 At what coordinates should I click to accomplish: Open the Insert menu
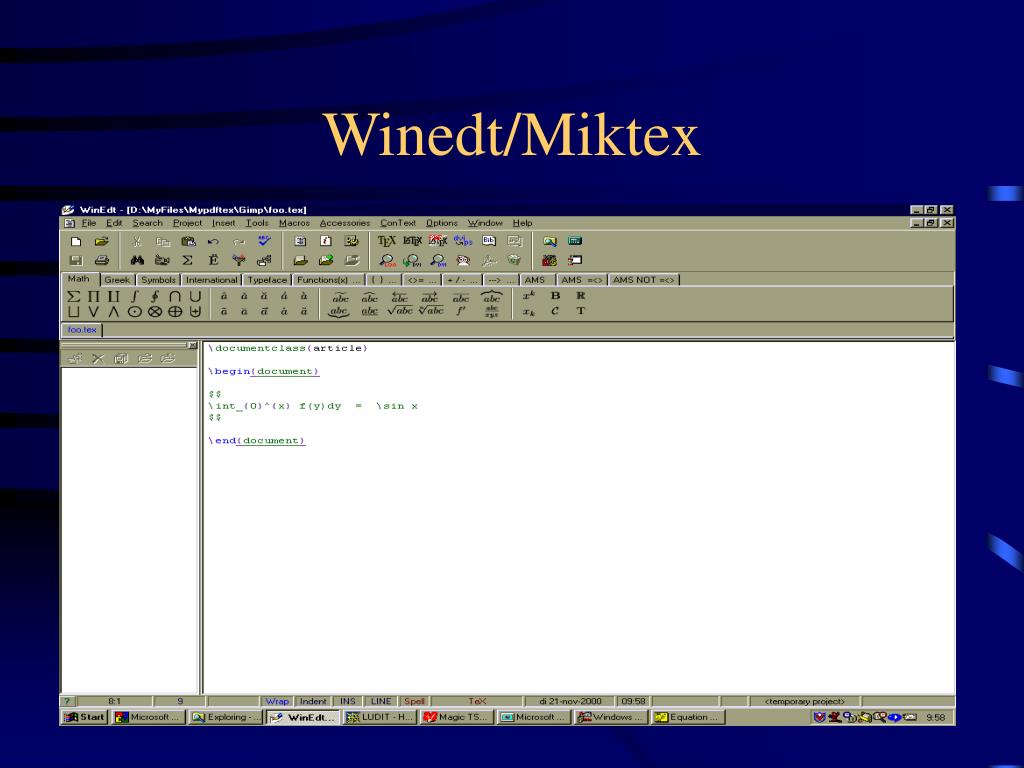pyautogui.click(x=223, y=223)
